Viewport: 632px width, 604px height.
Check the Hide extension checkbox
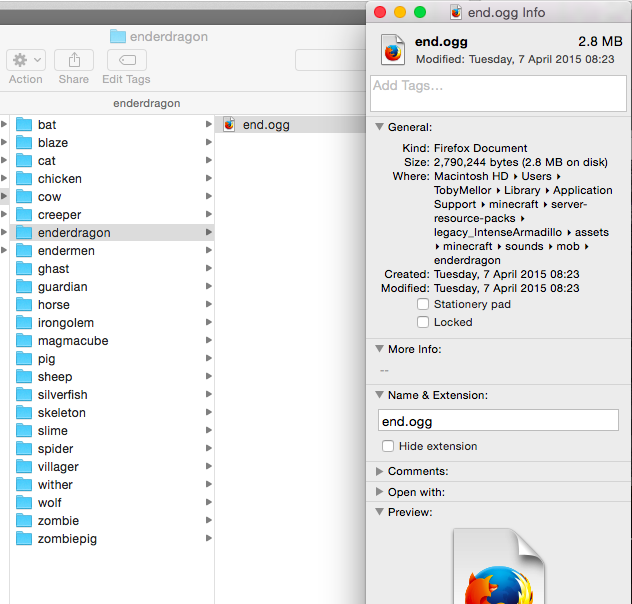point(388,446)
